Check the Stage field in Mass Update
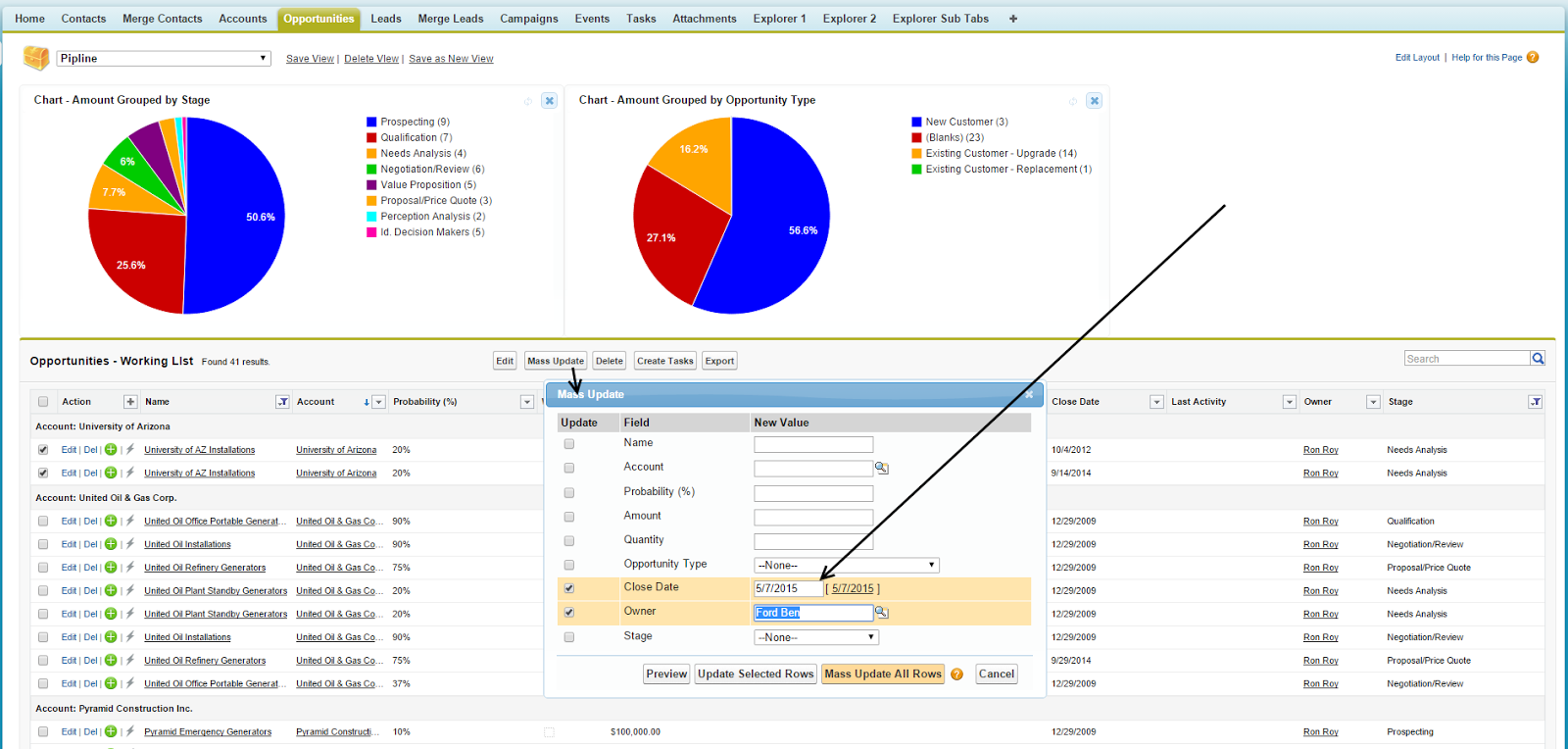Screen dimensions: 1568x749 [569, 637]
